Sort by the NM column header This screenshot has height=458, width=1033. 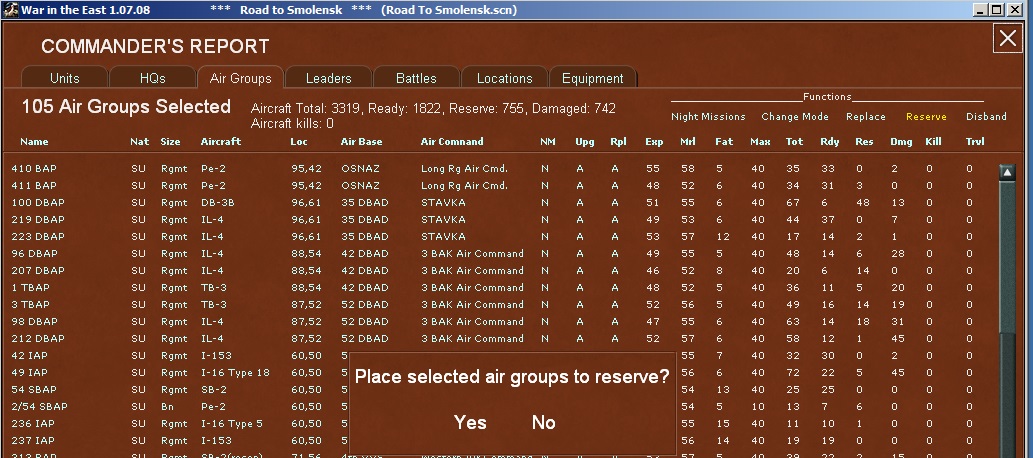point(547,142)
